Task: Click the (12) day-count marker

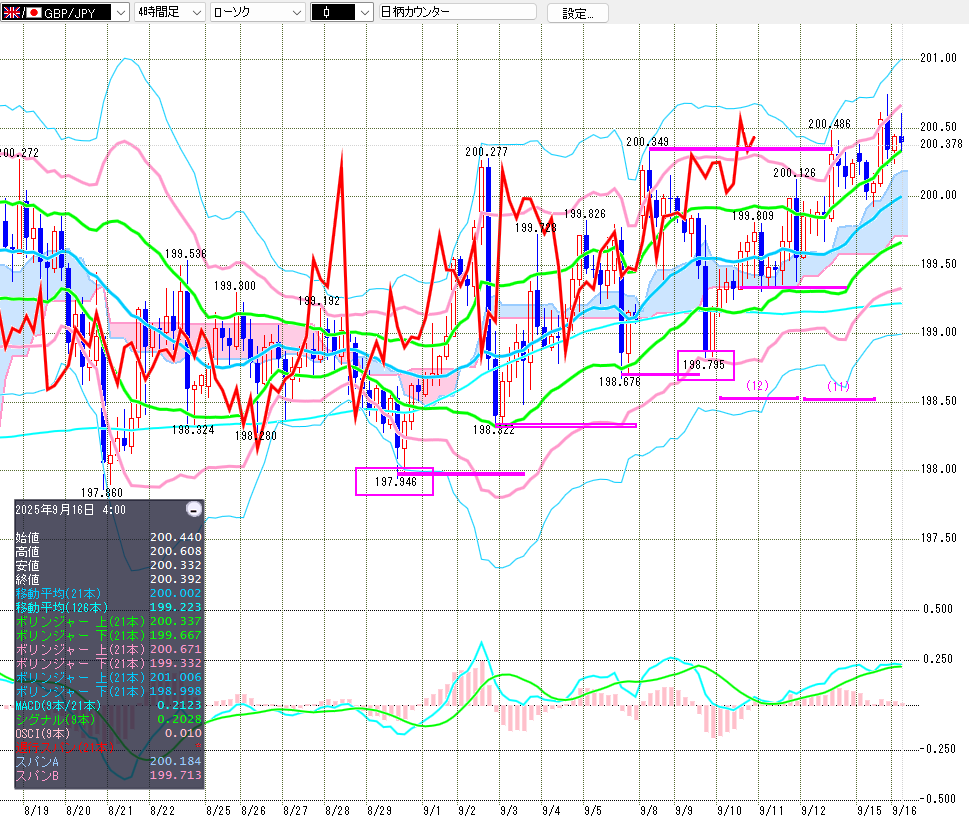Action: tap(757, 386)
